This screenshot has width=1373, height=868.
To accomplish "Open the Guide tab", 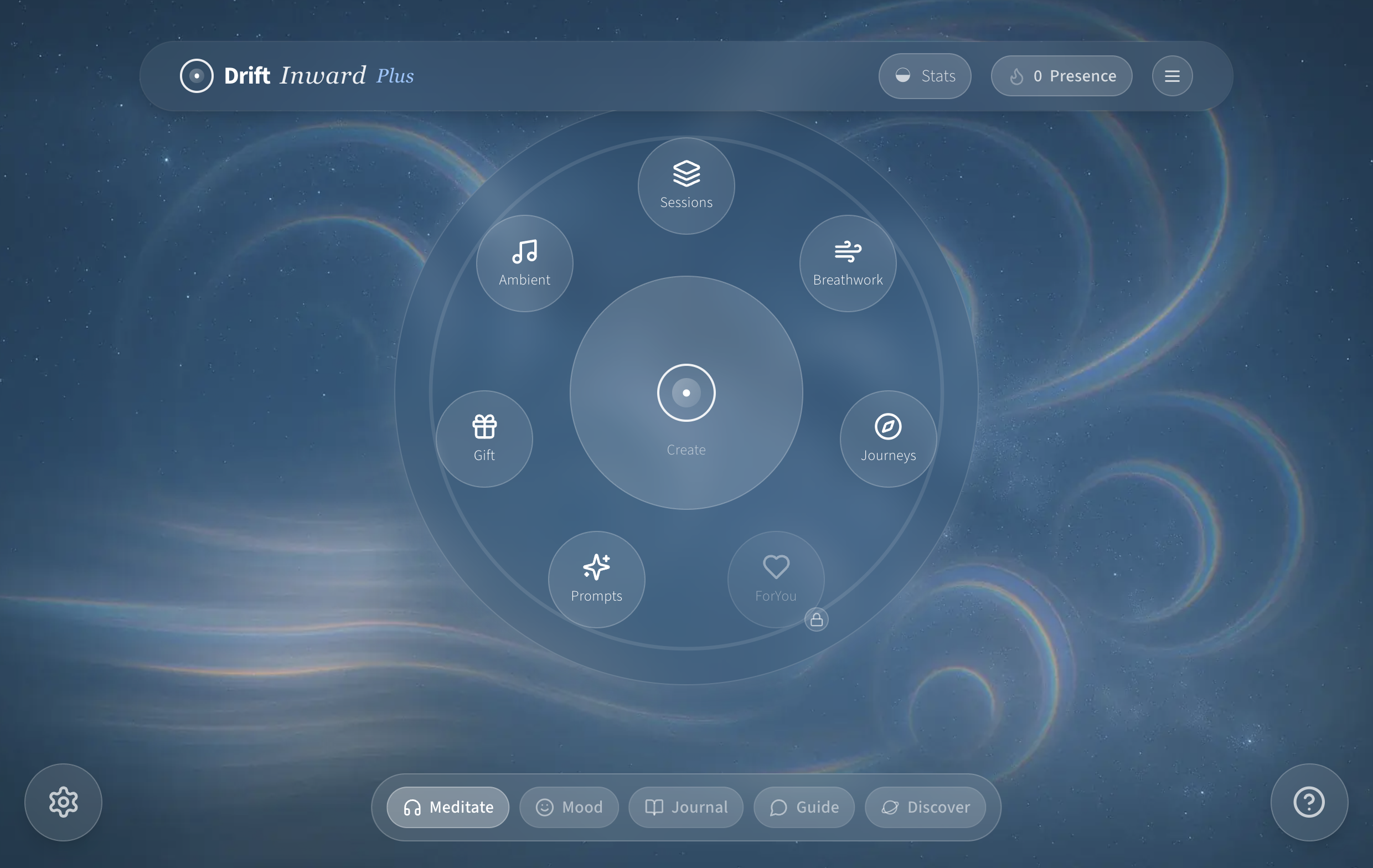I will pyautogui.click(x=804, y=807).
